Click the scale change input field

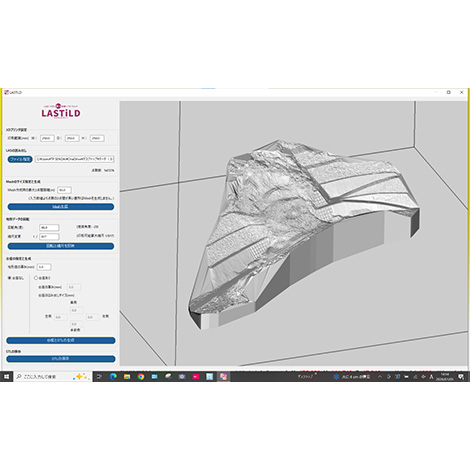point(49,236)
